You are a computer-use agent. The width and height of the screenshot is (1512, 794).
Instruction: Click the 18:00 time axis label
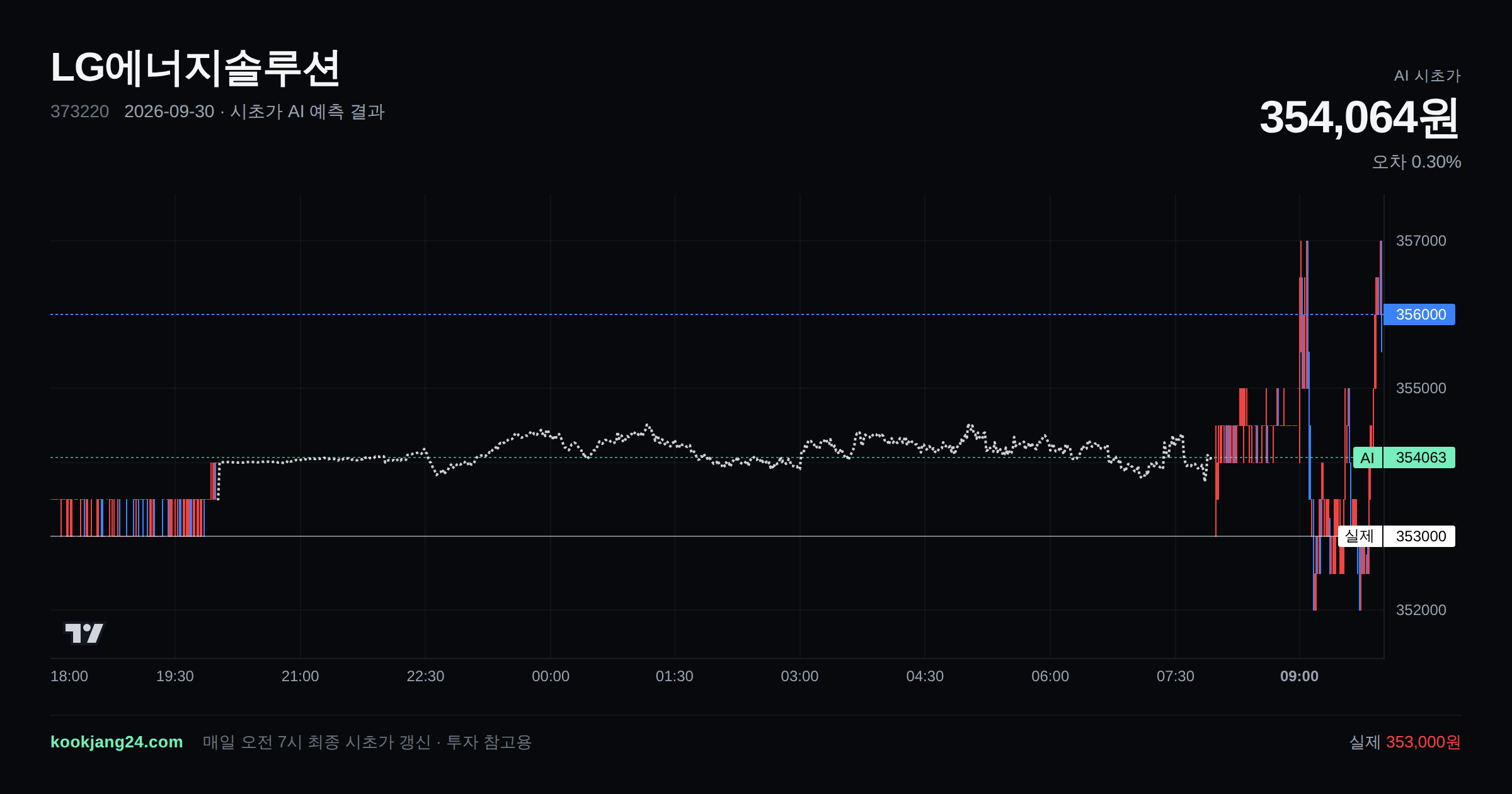69,676
